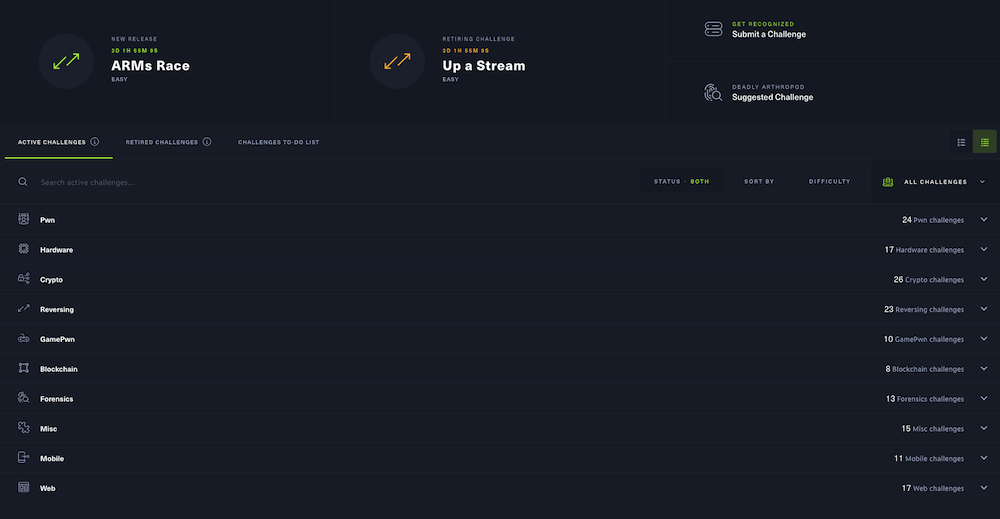1000x519 pixels.
Task: Click the info icon beside Active Challenges
Action: pyautogui.click(x=95, y=142)
